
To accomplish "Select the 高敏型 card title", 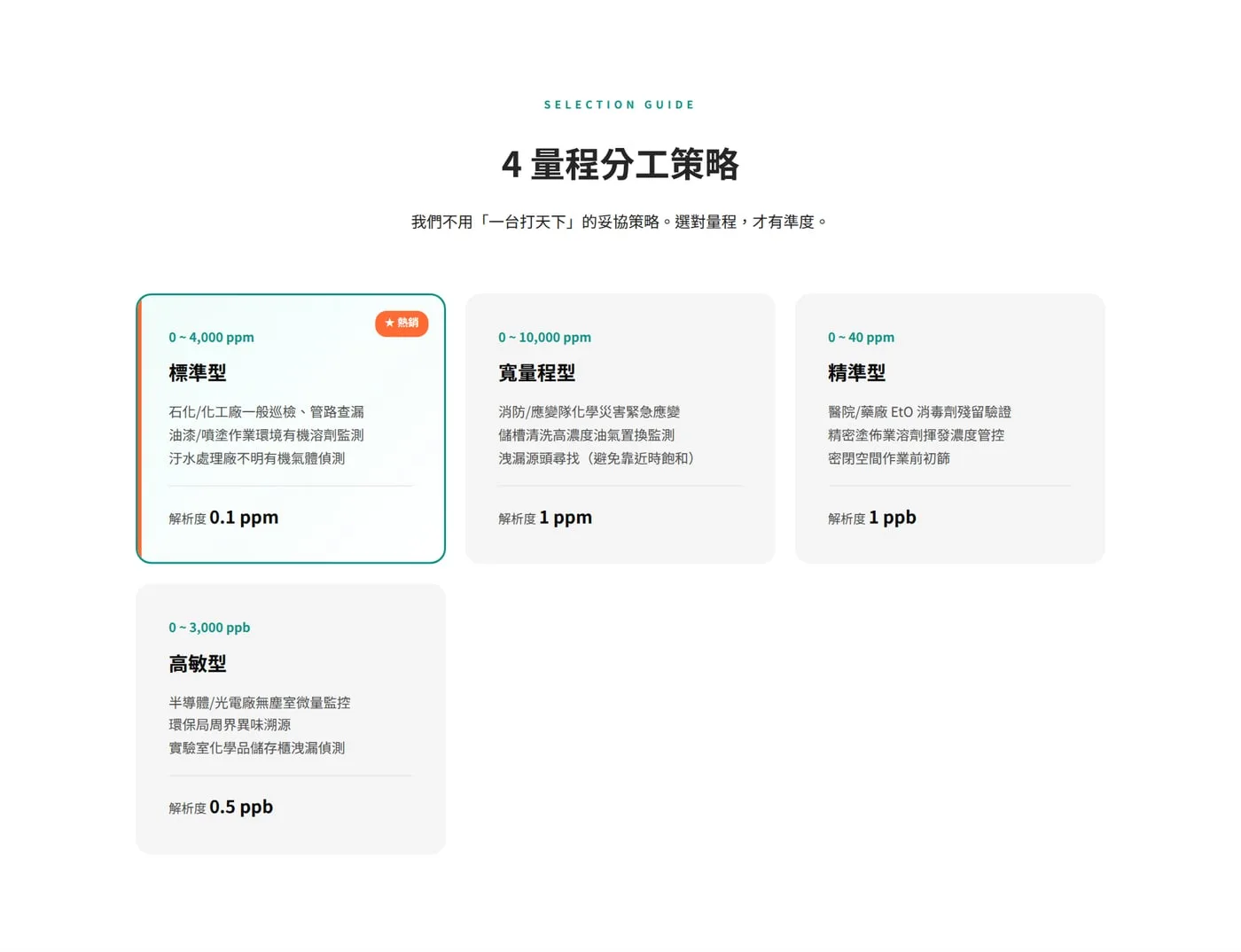I will [x=198, y=663].
